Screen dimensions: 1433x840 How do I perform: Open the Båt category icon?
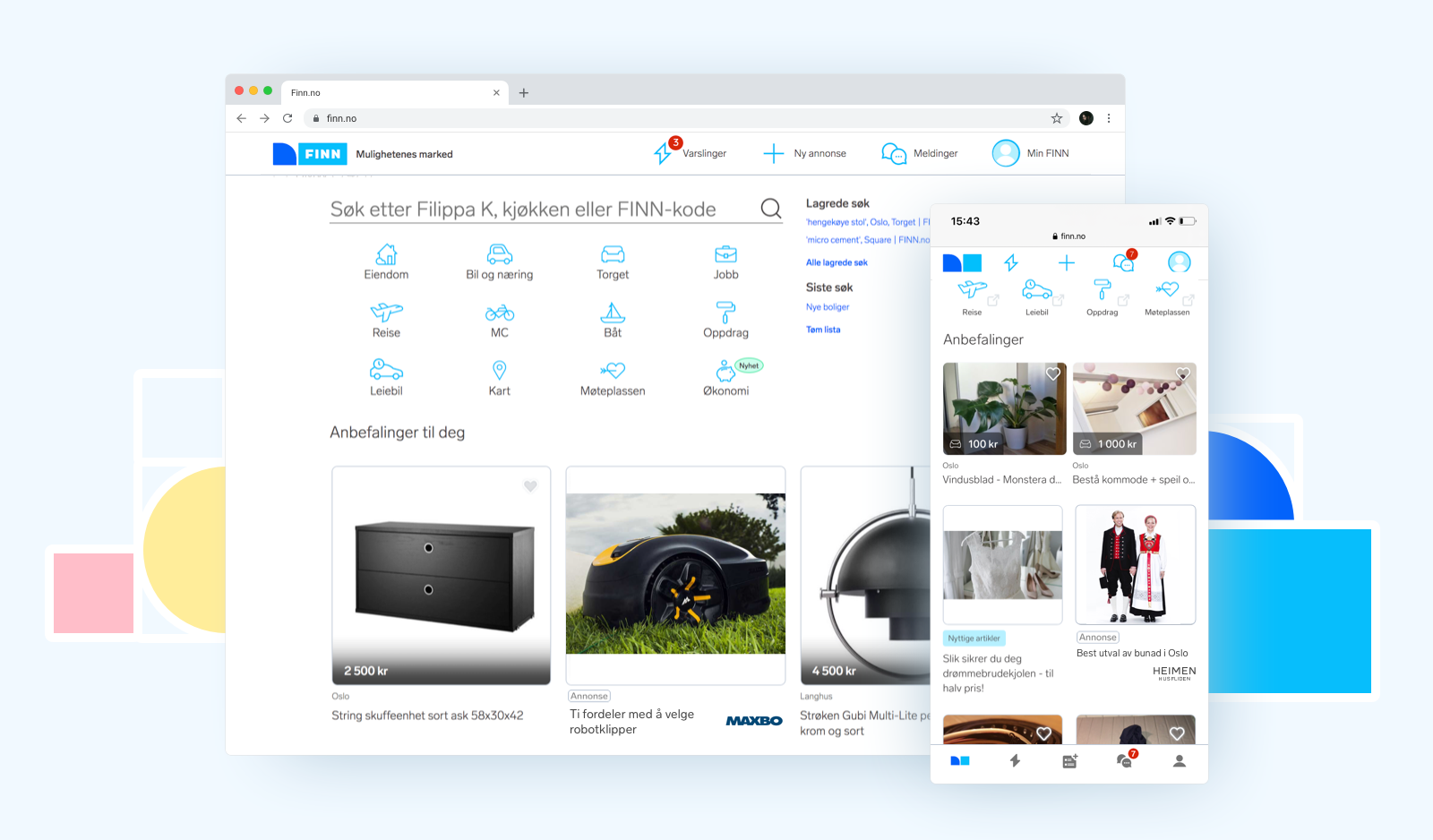point(613,313)
